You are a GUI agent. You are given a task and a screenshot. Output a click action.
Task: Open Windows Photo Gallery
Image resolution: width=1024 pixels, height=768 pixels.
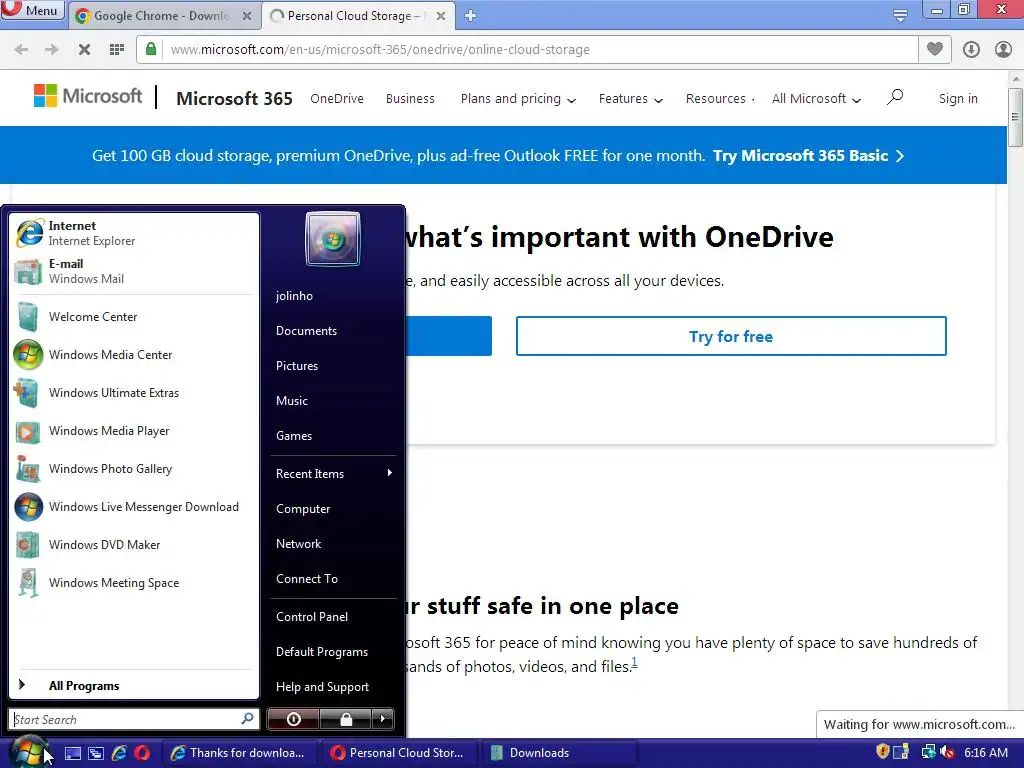pyautogui.click(x=133, y=469)
